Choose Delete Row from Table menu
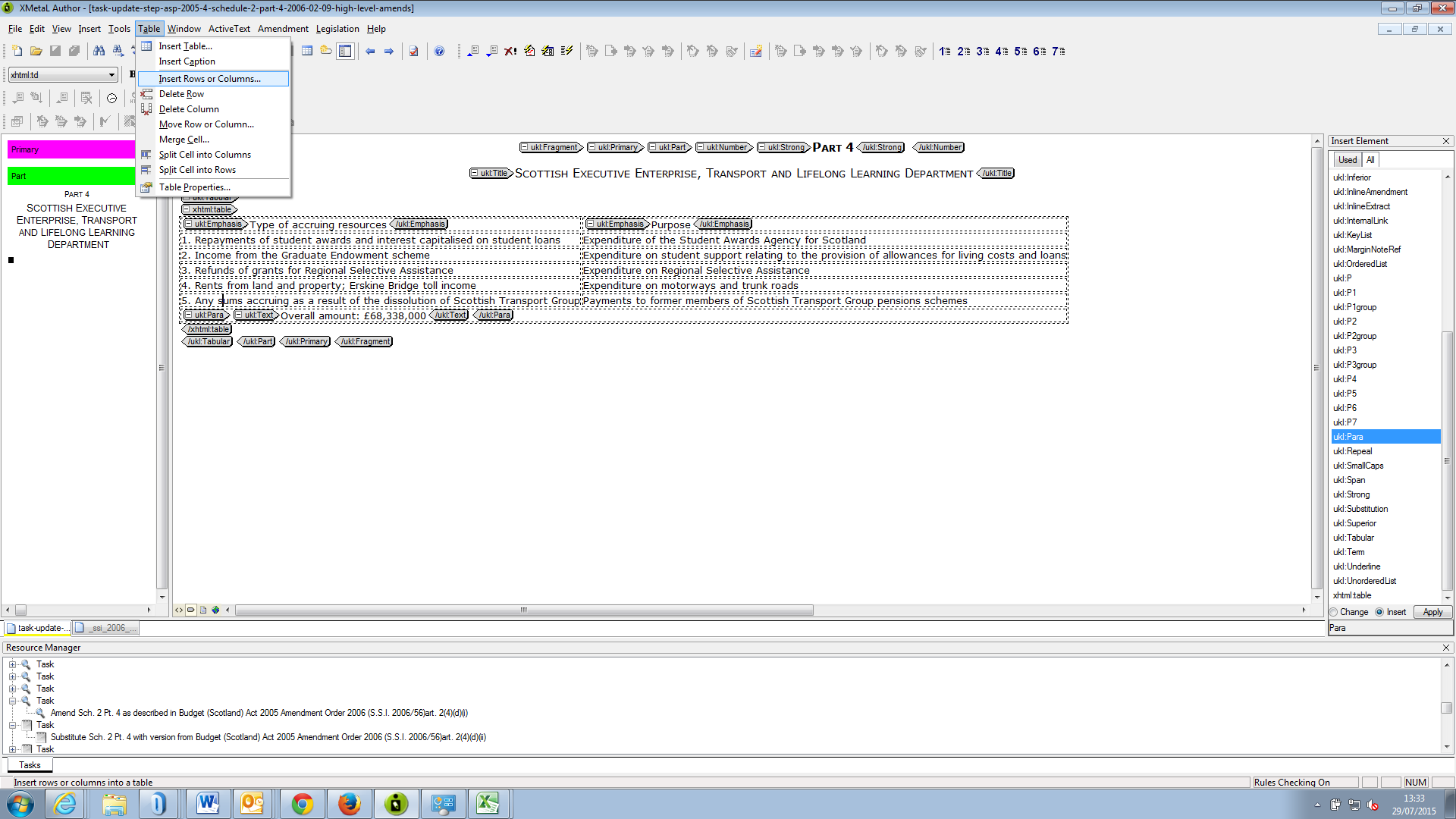Viewport: 1456px width, 819px height. [181, 94]
